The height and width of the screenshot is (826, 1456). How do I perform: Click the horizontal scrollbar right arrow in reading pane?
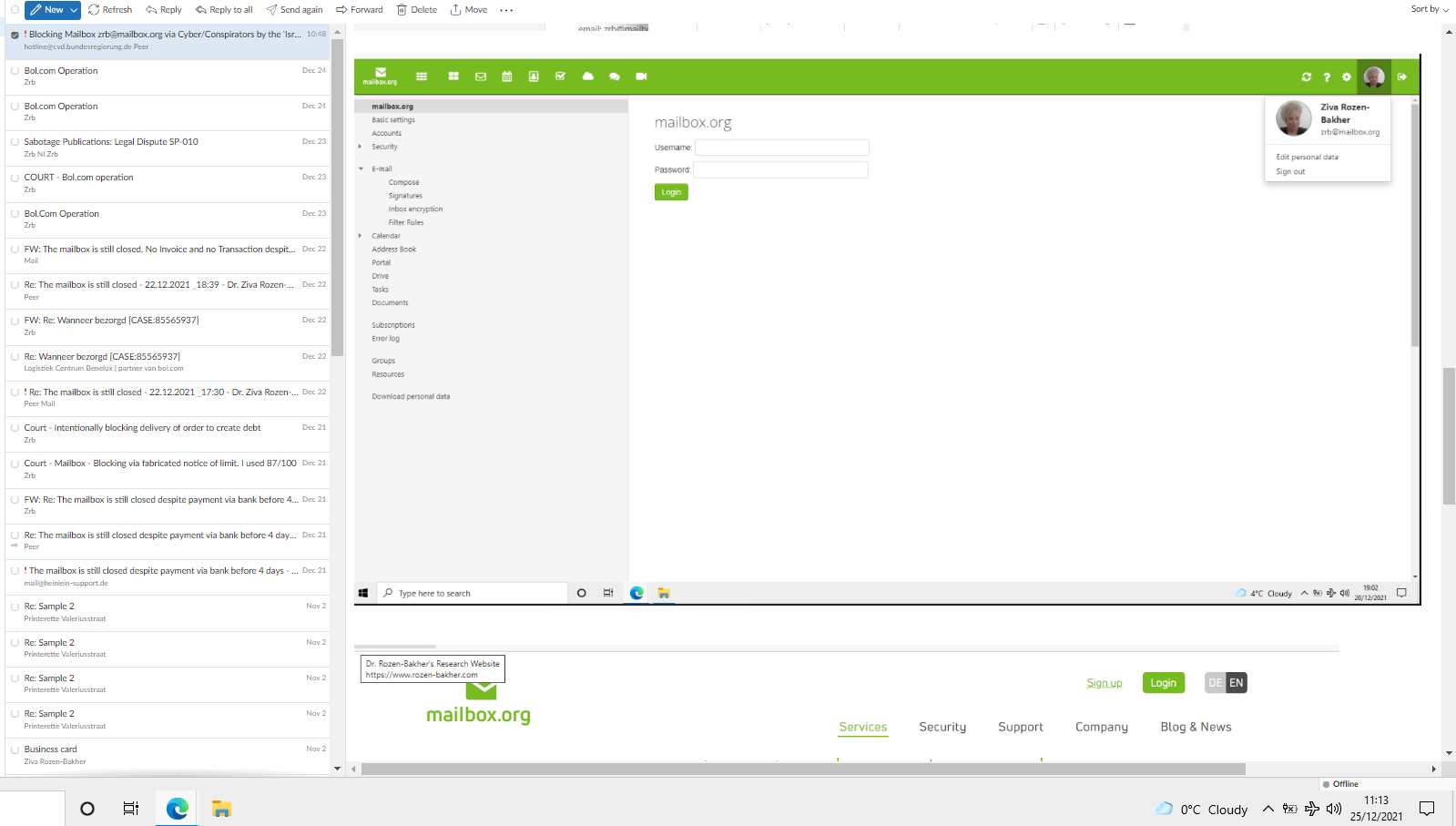1433,769
